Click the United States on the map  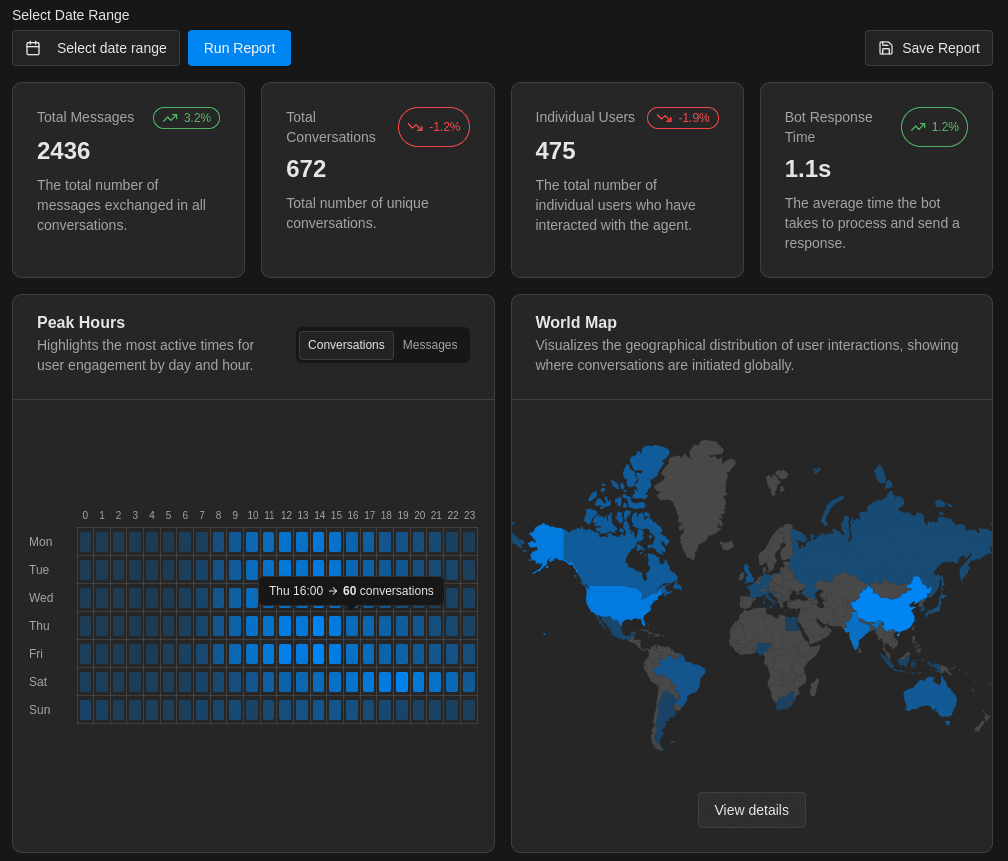(x=622, y=602)
